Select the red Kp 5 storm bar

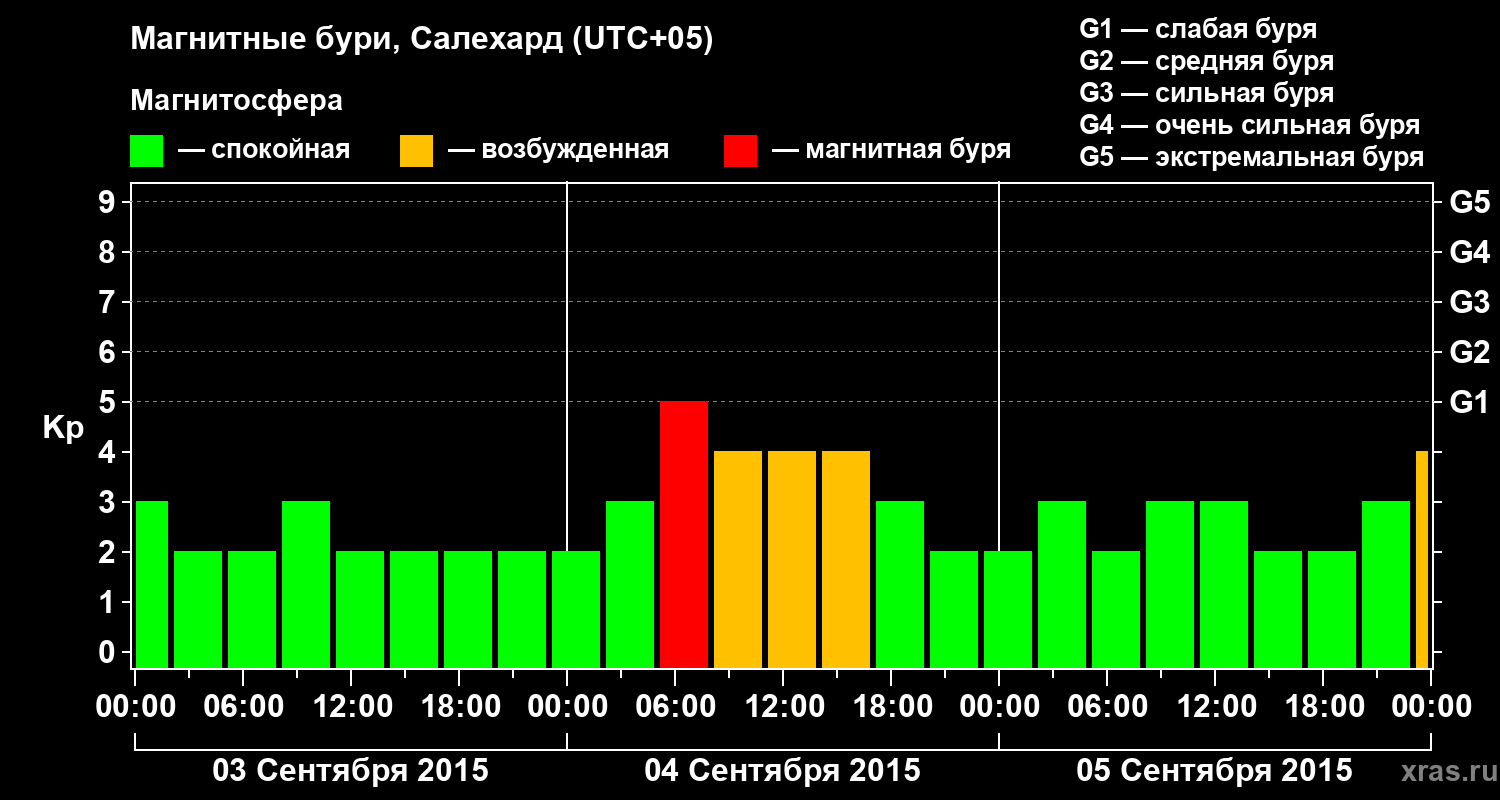pos(684,535)
